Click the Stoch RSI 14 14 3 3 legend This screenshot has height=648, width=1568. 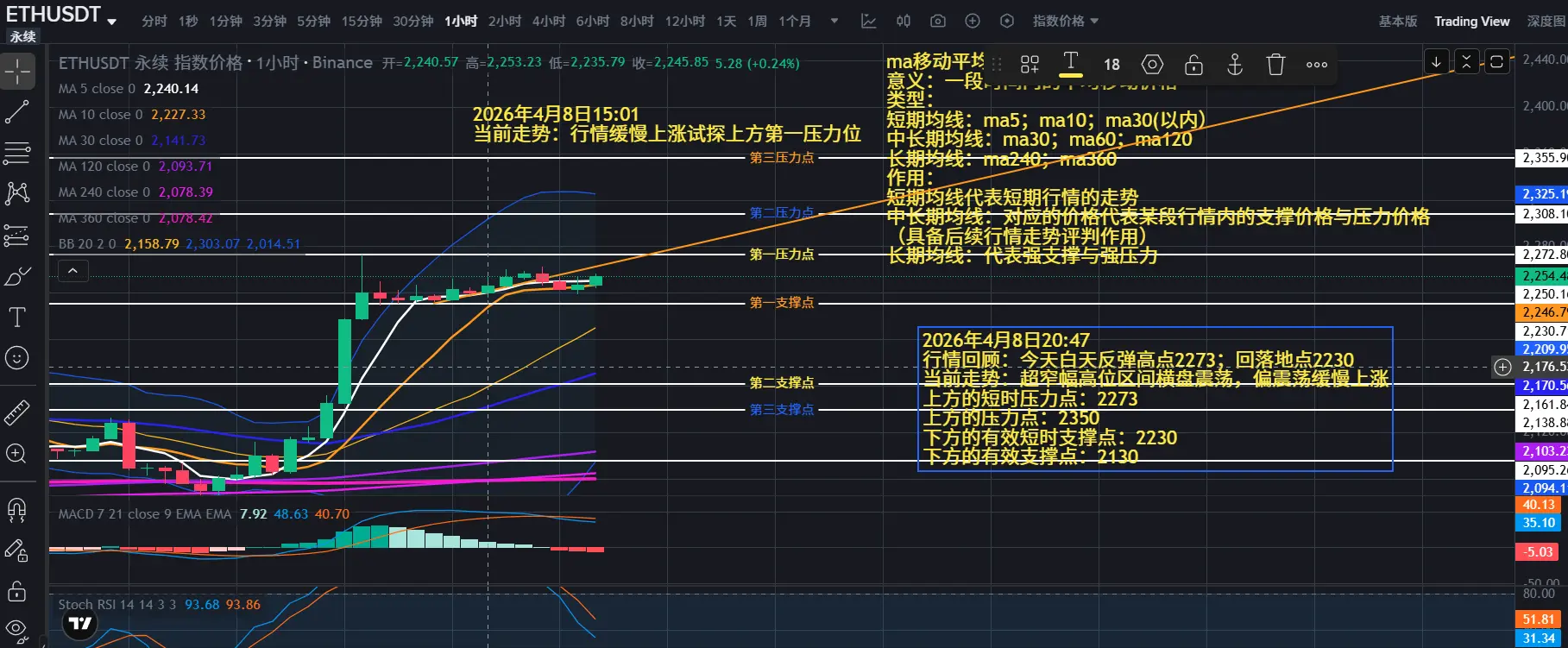click(159, 604)
